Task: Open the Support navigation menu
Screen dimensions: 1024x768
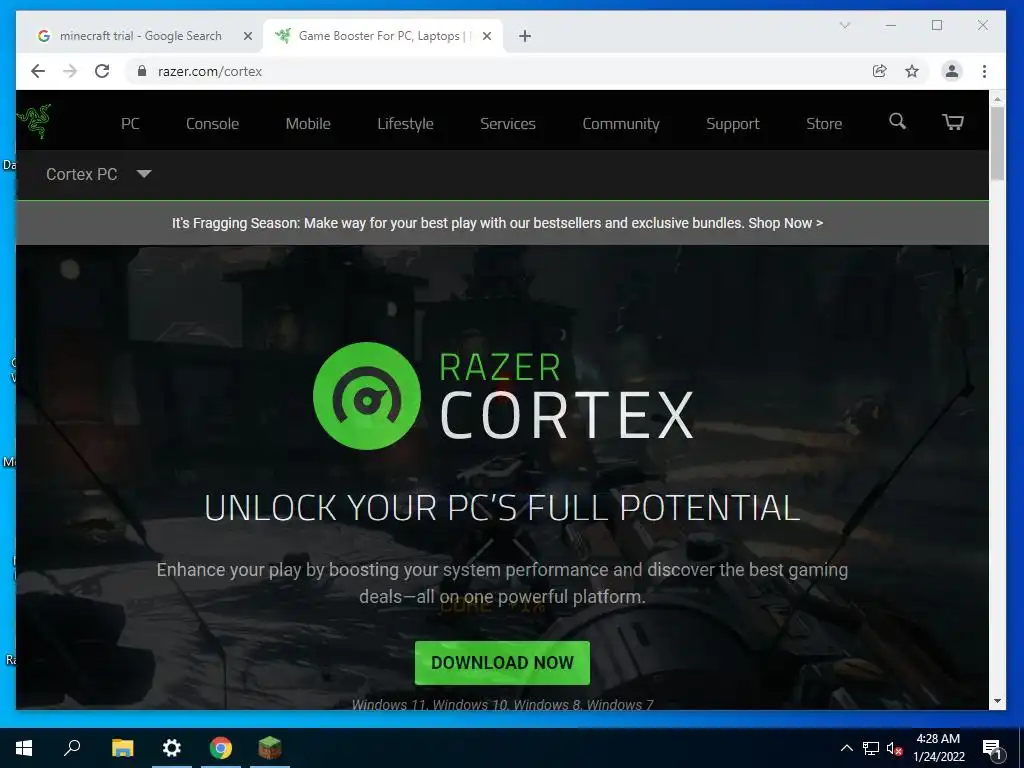Action: (732, 123)
